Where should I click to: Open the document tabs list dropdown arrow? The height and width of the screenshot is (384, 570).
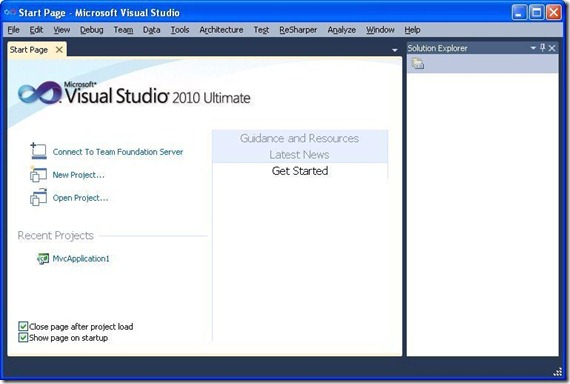[395, 50]
